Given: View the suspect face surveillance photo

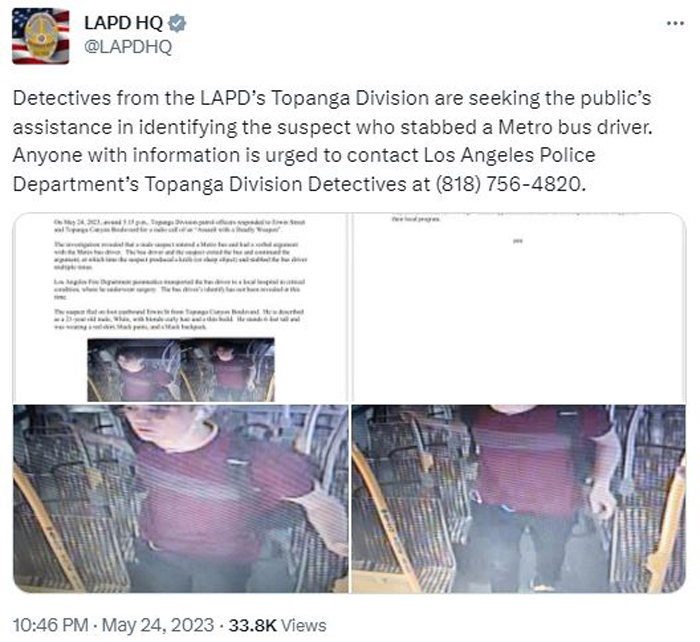Looking at the screenshot, I should click(181, 499).
